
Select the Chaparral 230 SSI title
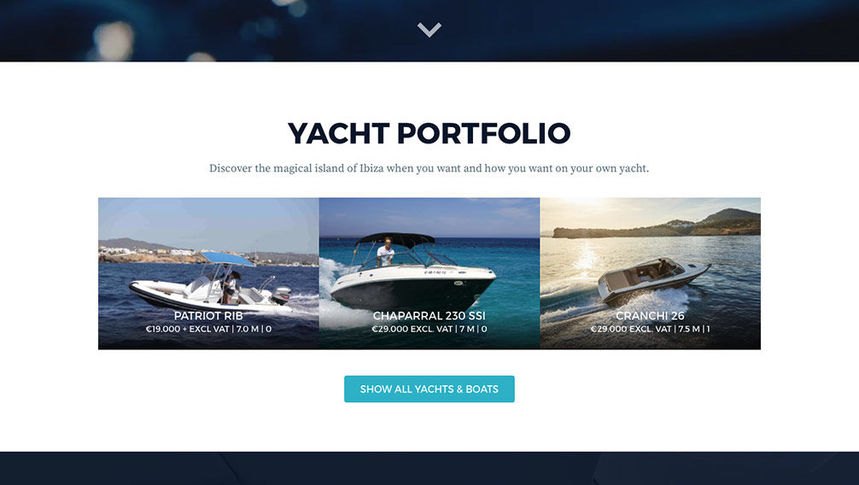click(429, 316)
